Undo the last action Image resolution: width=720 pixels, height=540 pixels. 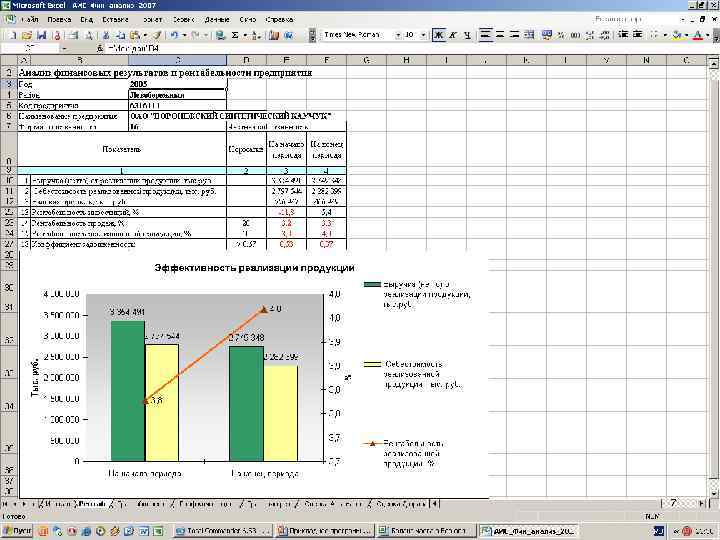[x=174, y=35]
